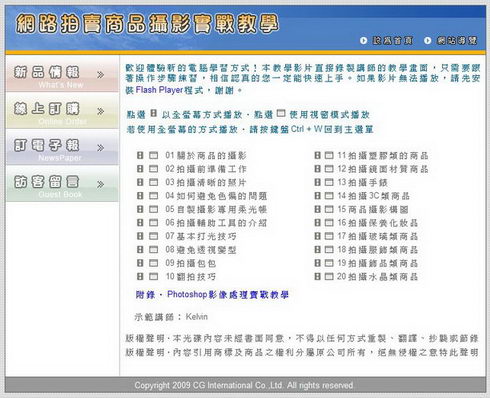Play lesson 01 in window mode icon
Image resolution: width=490 pixels, height=398 pixels.
(x=153, y=155)
